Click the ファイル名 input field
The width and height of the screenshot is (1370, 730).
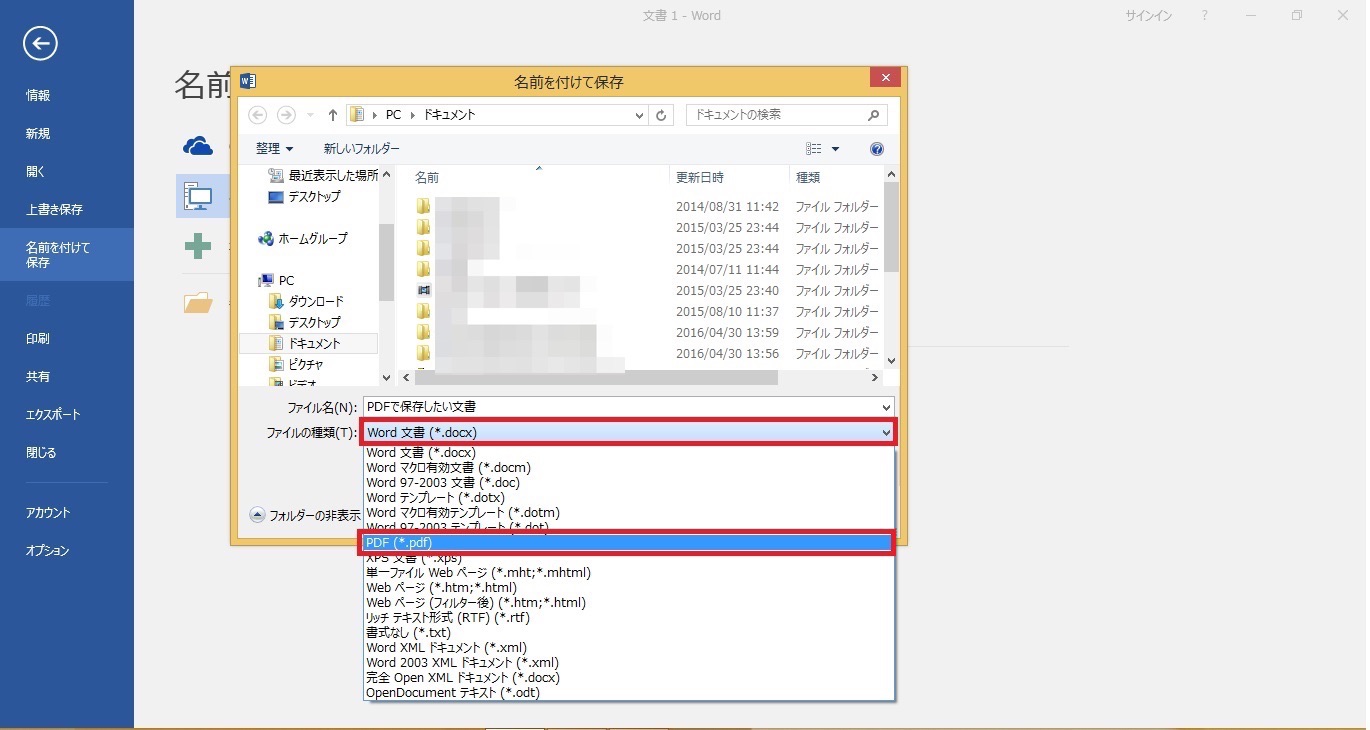coord(620,408)
